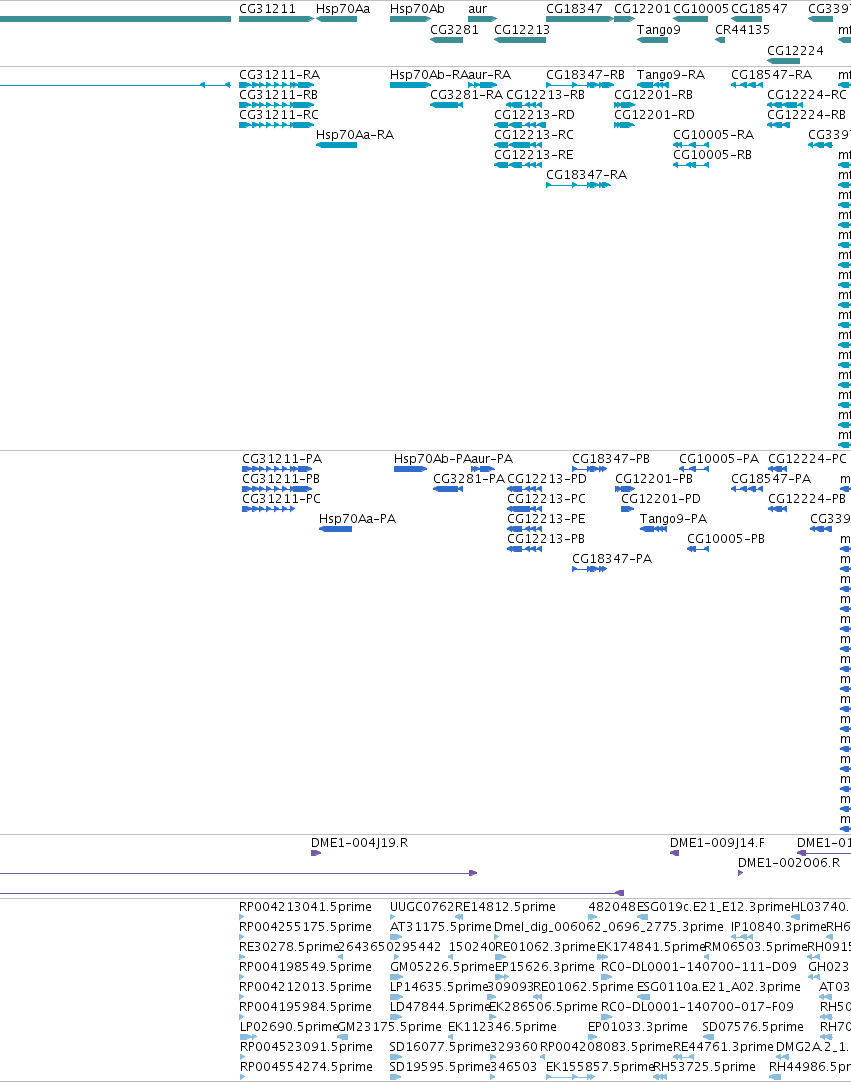Click protein CG10005-PA
The image size is (851, 1082).
pyautogui.click(x=718, y=459)
